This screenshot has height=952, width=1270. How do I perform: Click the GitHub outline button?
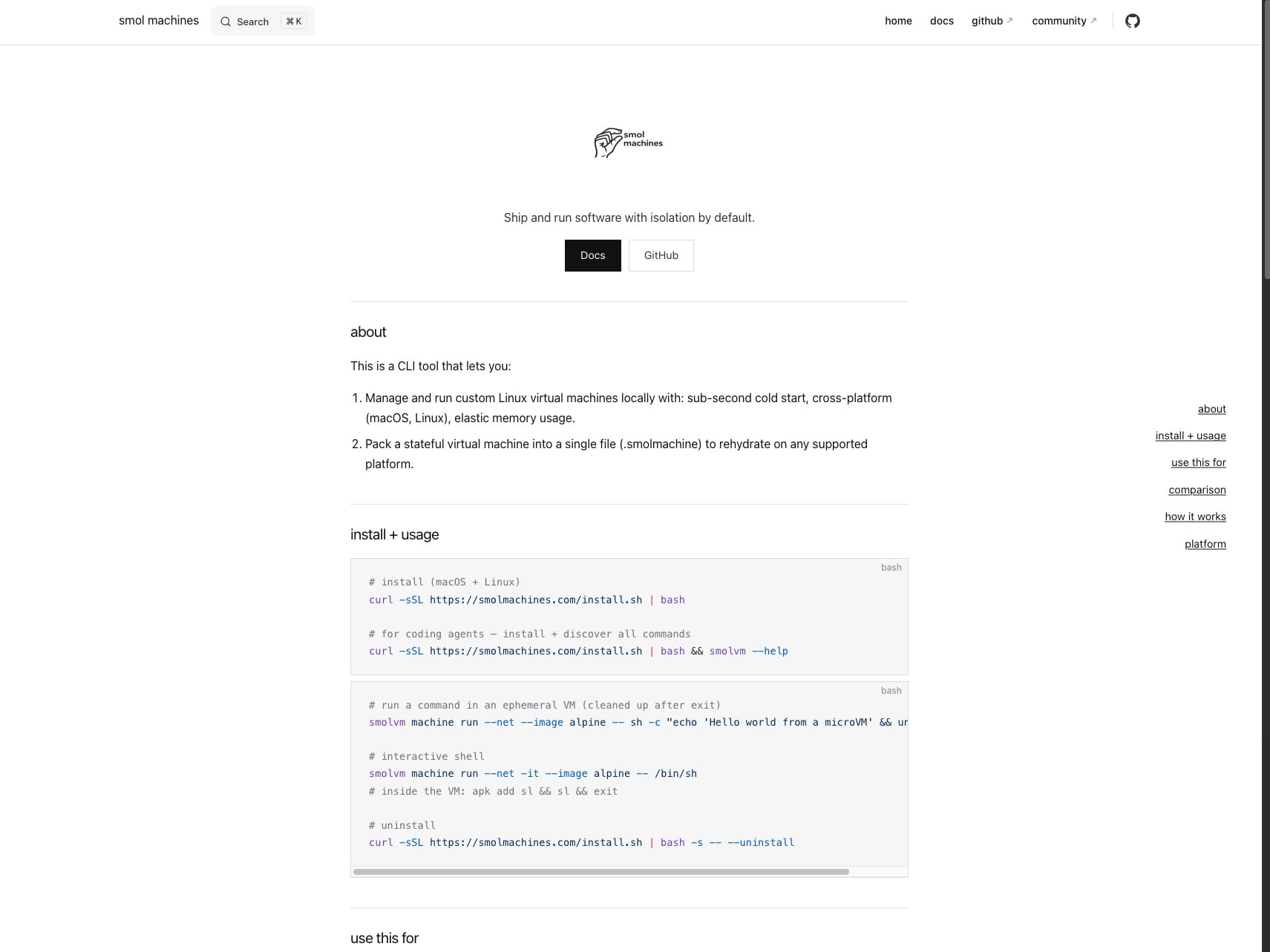coord(661,255)
